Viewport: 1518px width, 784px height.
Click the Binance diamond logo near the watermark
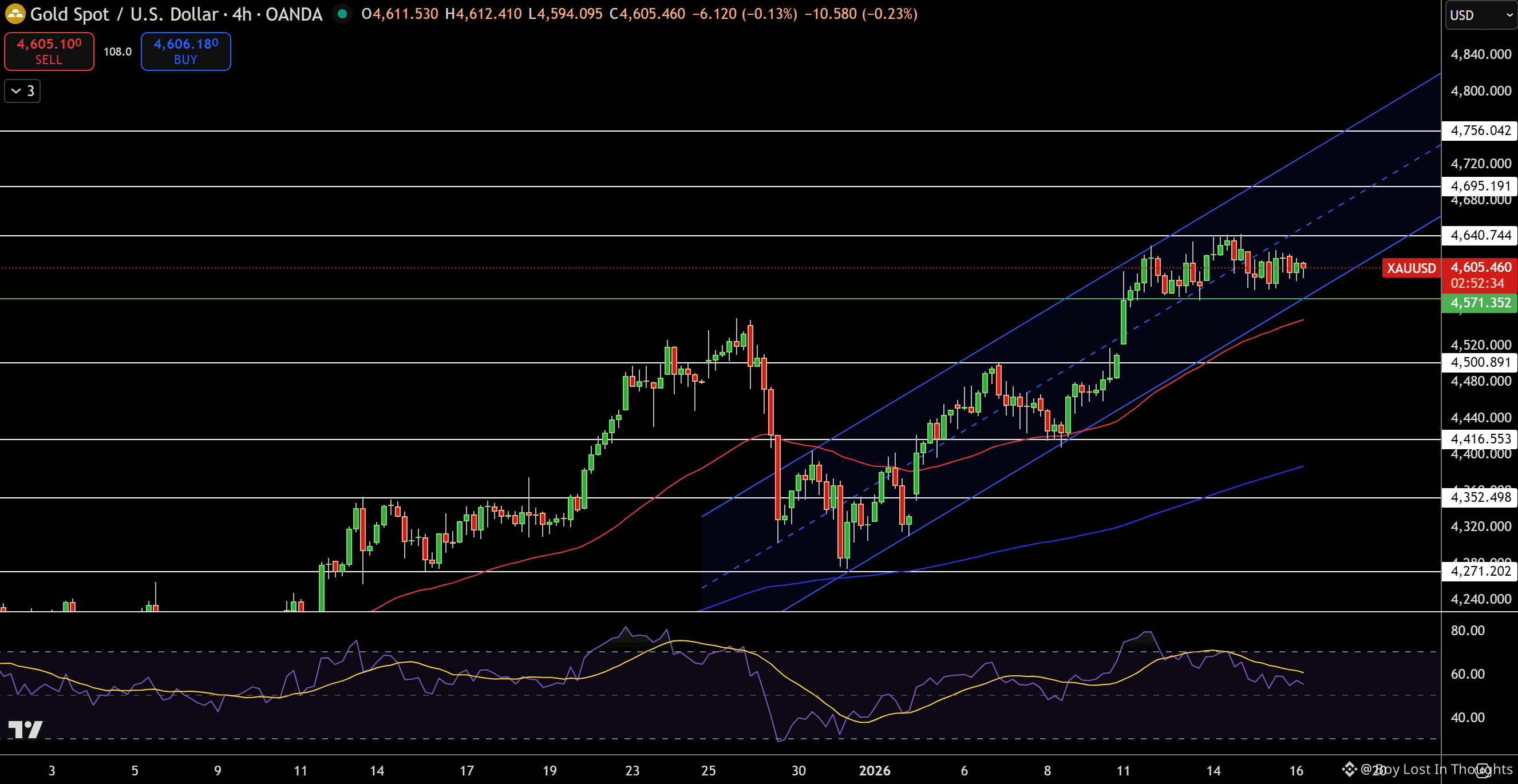(x=1350, y=769)
